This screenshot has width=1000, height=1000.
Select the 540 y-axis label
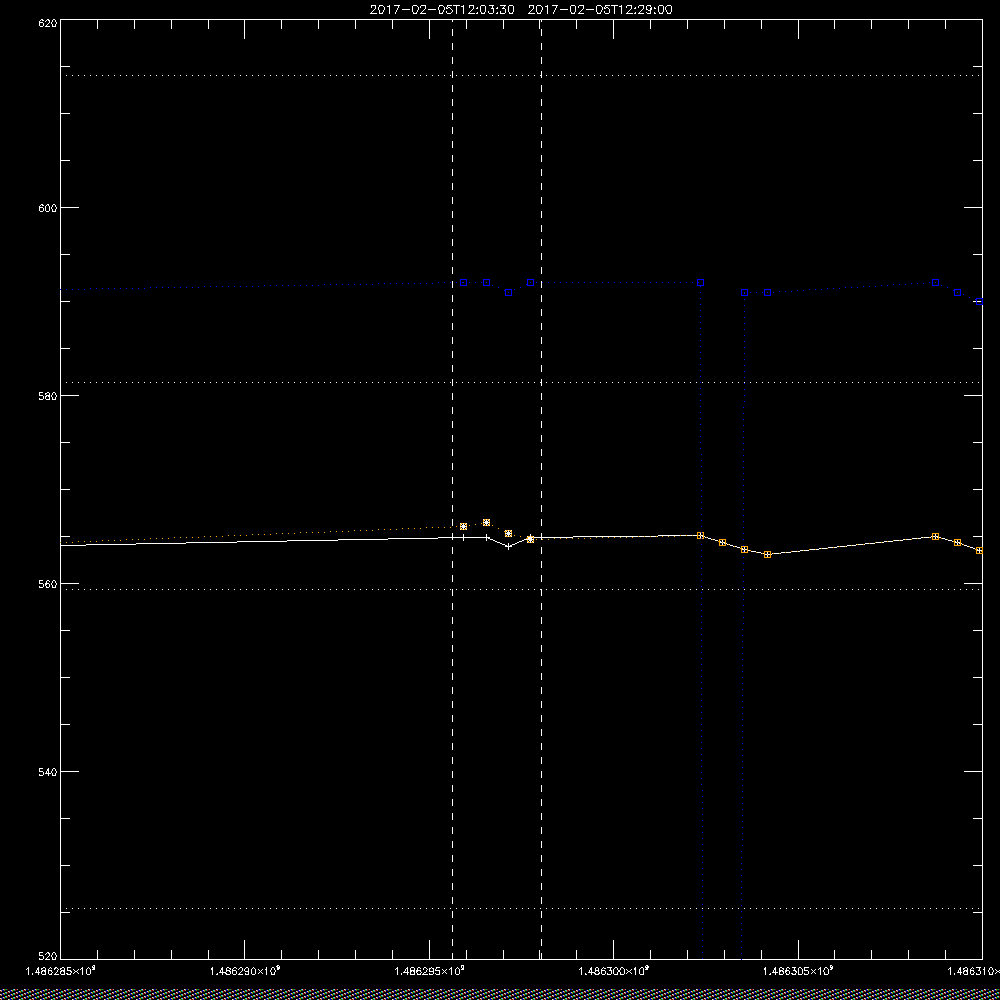(x=48, y=772)
